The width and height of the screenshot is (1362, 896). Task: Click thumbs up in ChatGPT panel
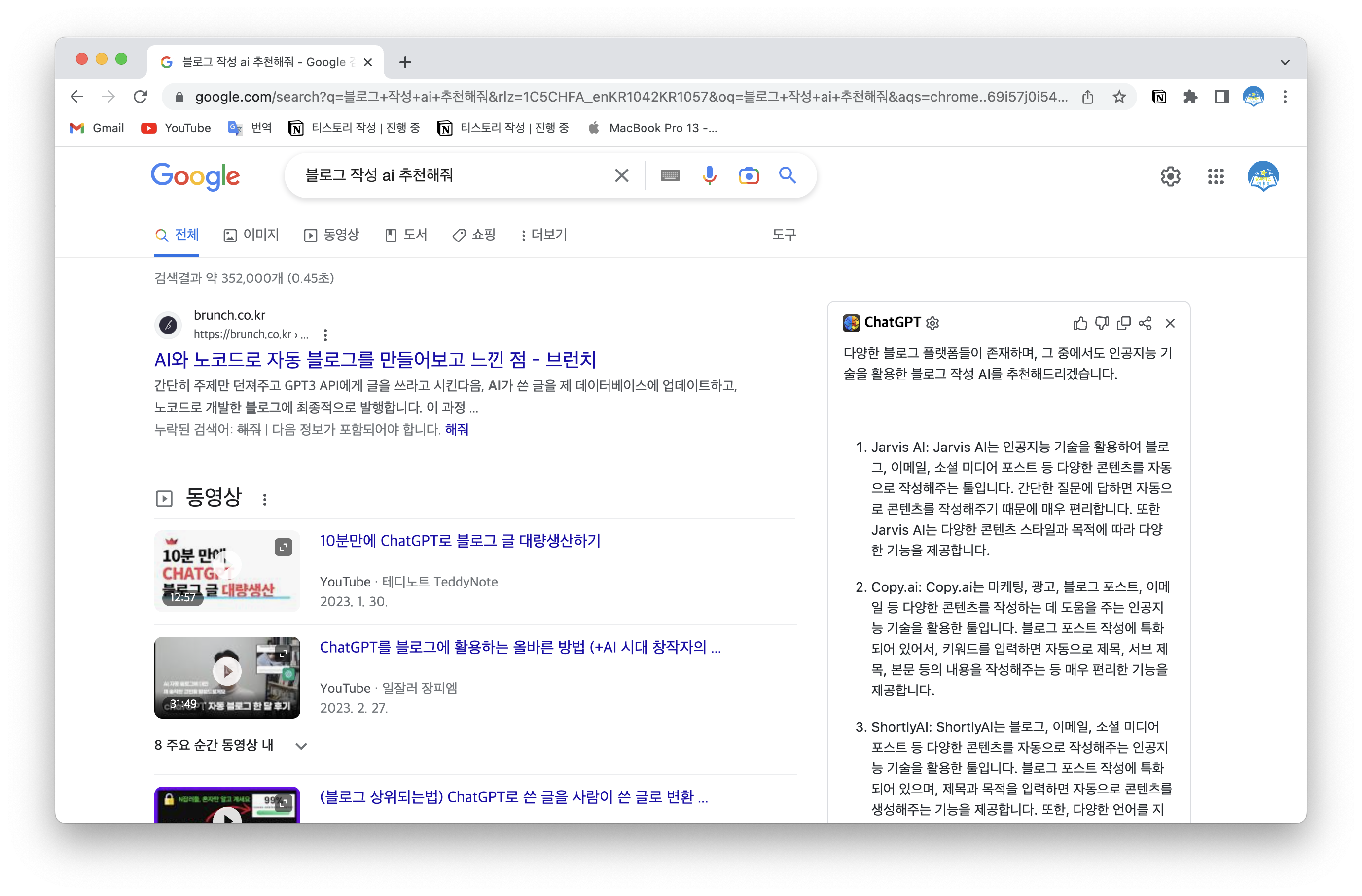pyautogui.click(x=1080, y=324)
